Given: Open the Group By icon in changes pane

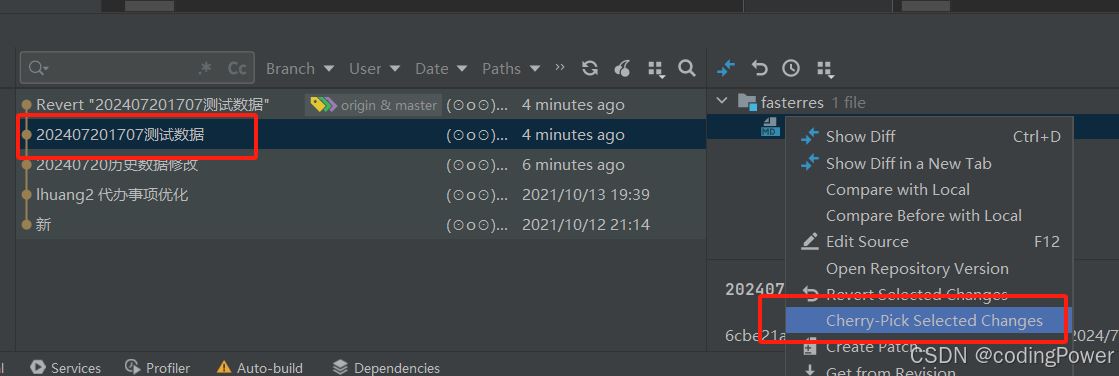Looking at the screenshot, I should pyautogui.click(x=825, y=69).
